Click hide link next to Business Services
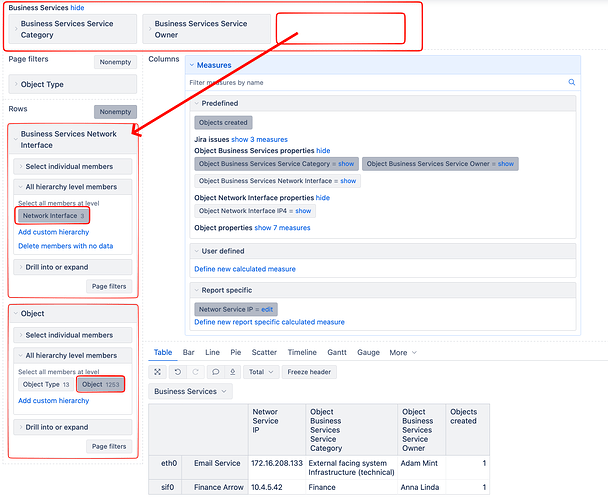The width and height of the screenshot is (608, 500). pyautogui.click(x=77, y=8)
